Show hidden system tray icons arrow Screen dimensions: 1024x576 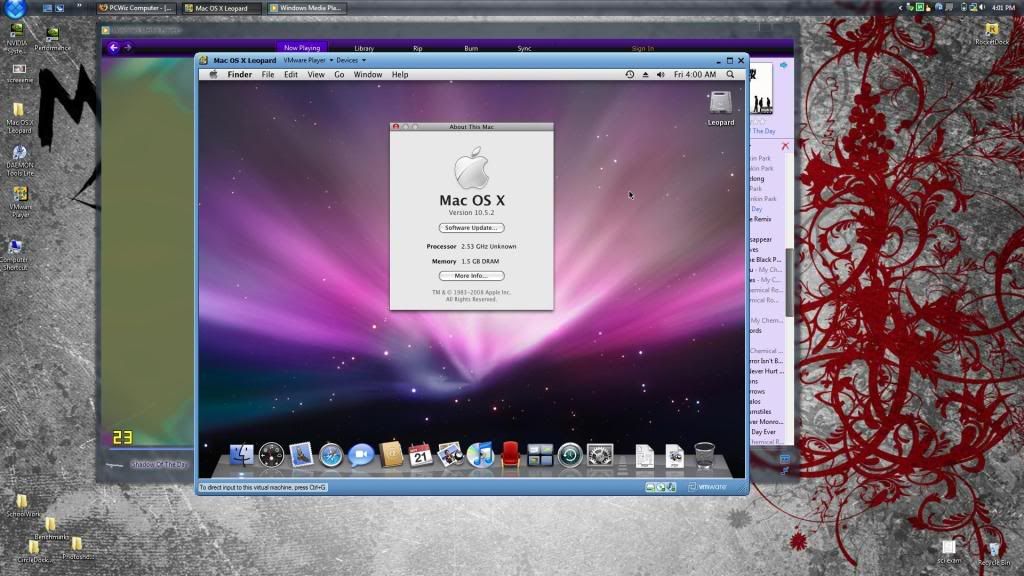[901, 8]
